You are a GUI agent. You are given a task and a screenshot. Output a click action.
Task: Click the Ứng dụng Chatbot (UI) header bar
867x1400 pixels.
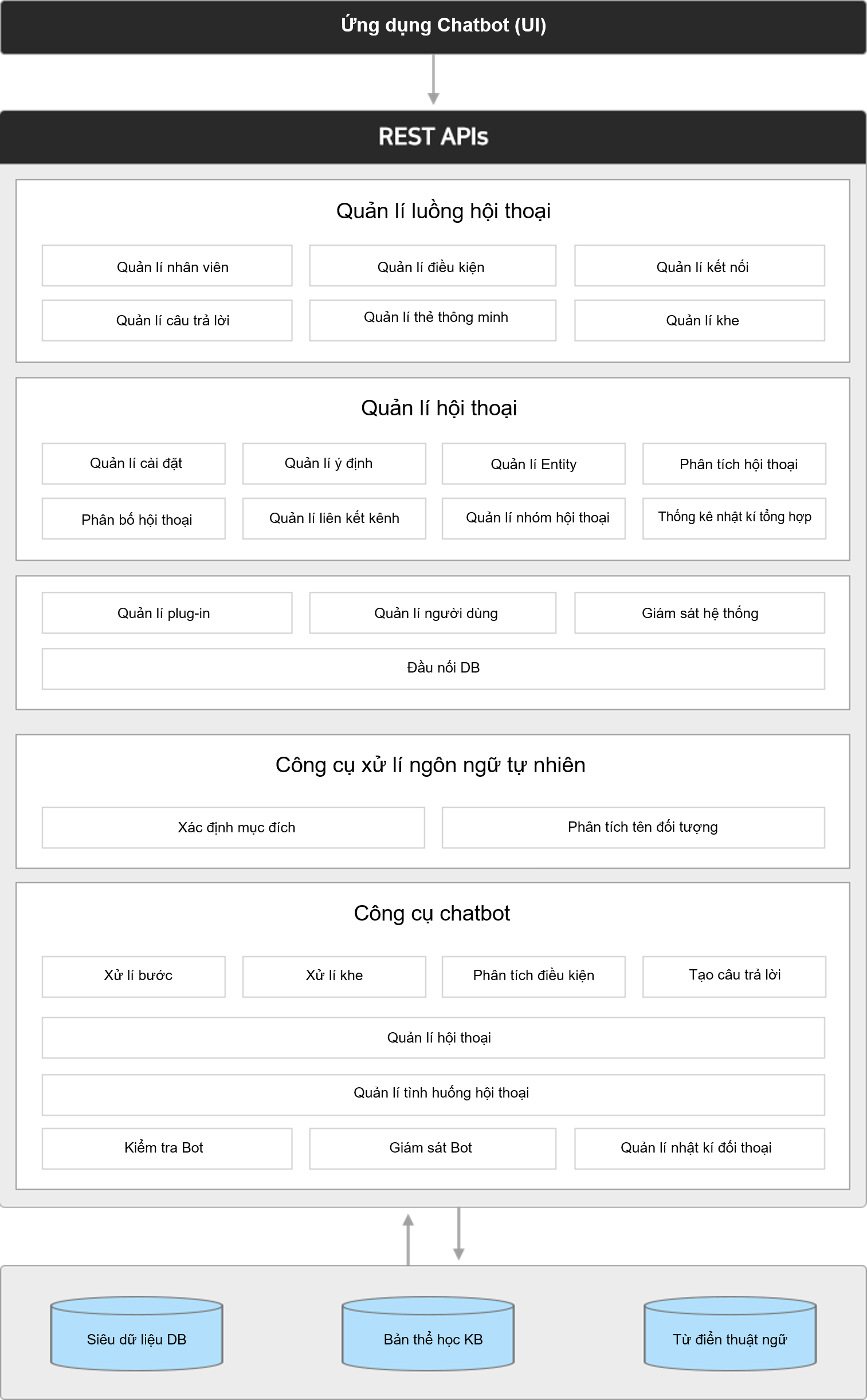[433, 27]
